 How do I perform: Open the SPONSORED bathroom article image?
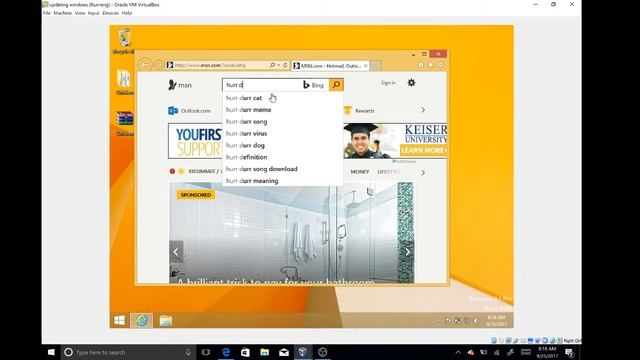291,233
